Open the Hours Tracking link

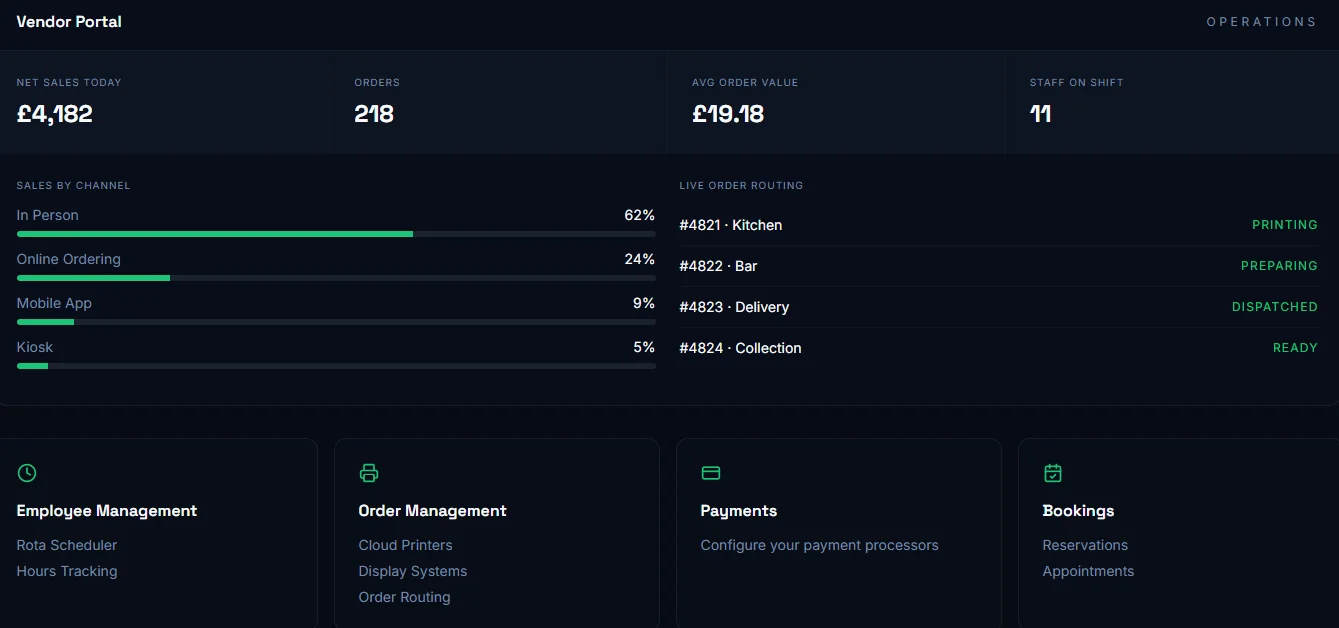pos(67,571)
